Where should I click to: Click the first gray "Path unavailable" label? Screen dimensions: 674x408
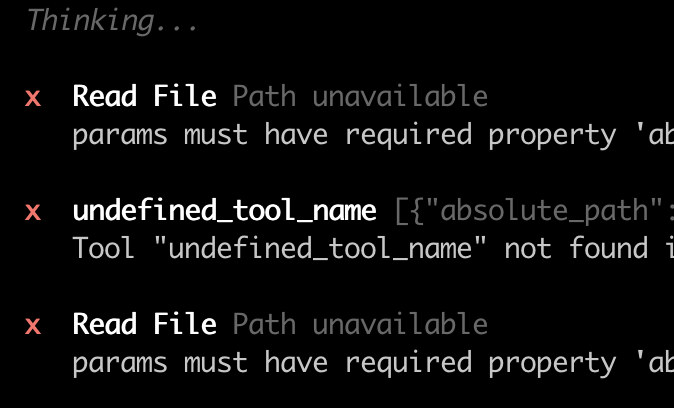[x=360, y=96]
